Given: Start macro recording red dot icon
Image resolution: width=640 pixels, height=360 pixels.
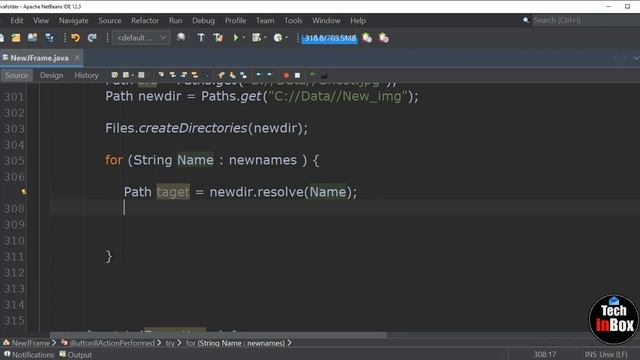Looking at the screenshot, I should [286, 76].
